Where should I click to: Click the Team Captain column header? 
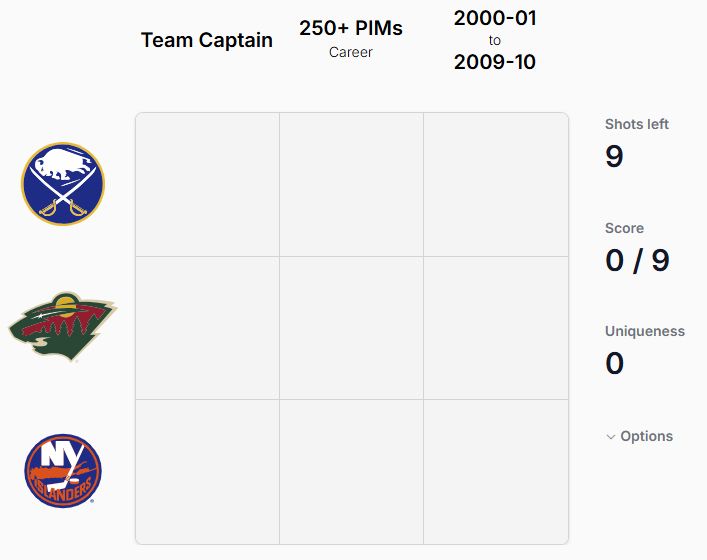pyautogui.click(x=207, y=40)
